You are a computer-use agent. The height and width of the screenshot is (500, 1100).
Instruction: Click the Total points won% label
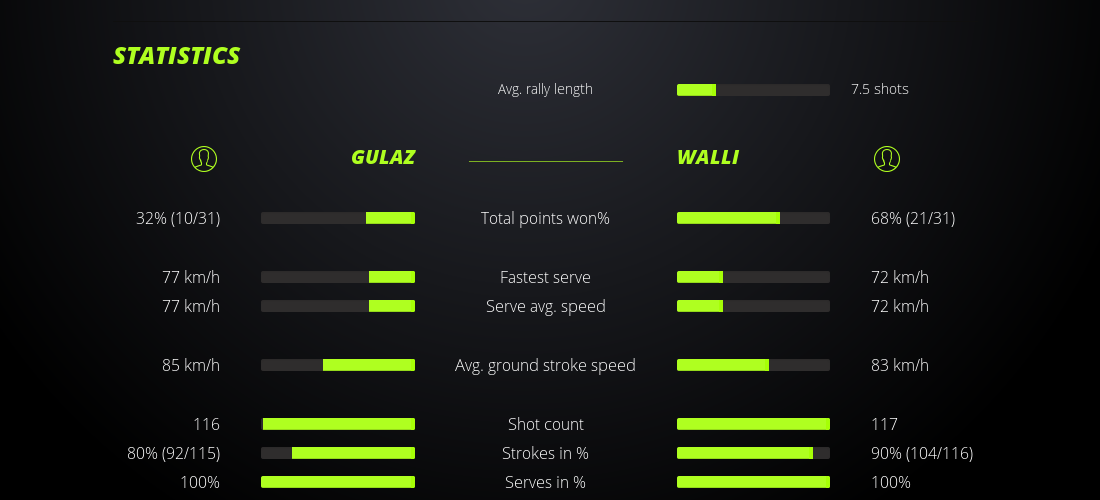click(x=545, y=218)
